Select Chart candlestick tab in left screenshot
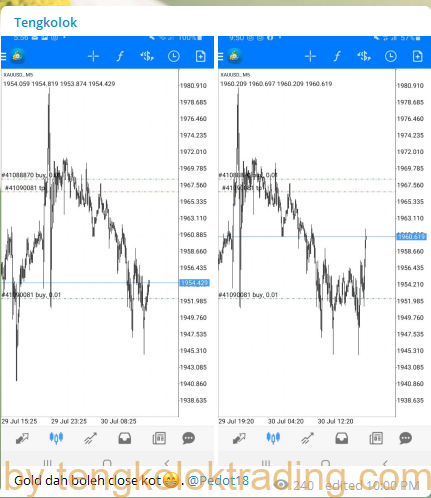 click(x=56, y=438)
